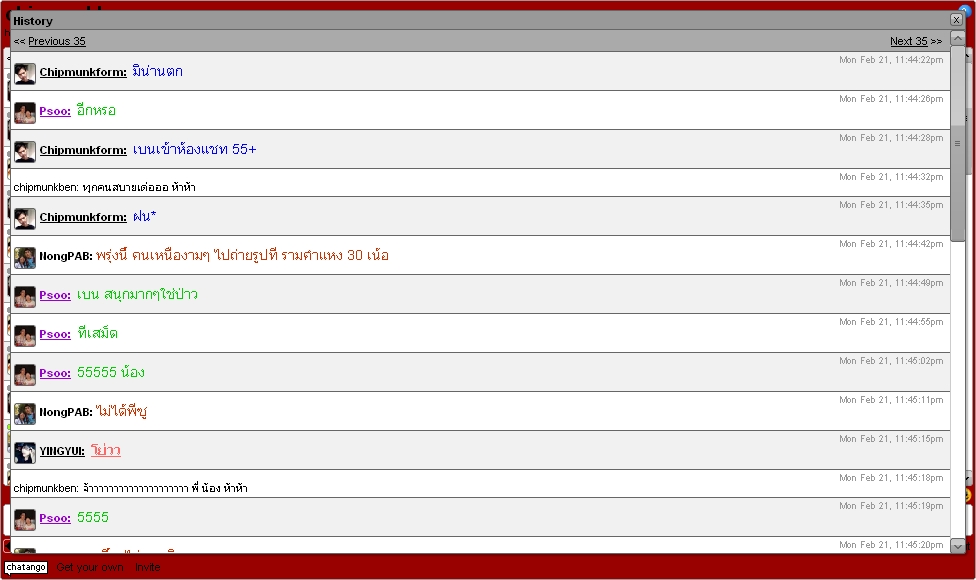Click the history scrollbar down arrow
Screen dimensions: 976x580
point(958,546)
